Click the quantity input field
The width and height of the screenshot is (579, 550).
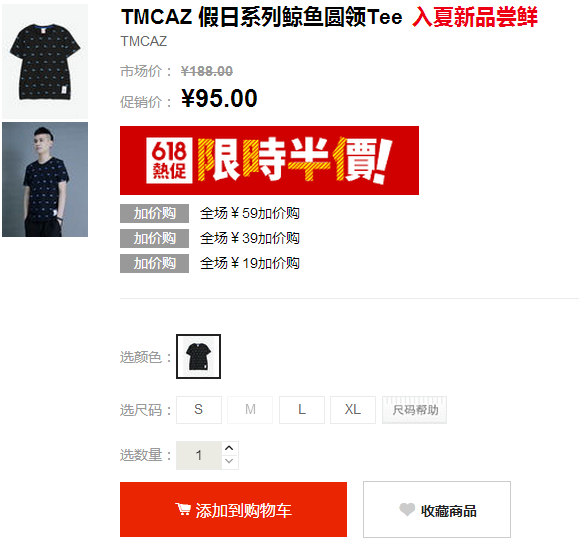tap(199, 455)
